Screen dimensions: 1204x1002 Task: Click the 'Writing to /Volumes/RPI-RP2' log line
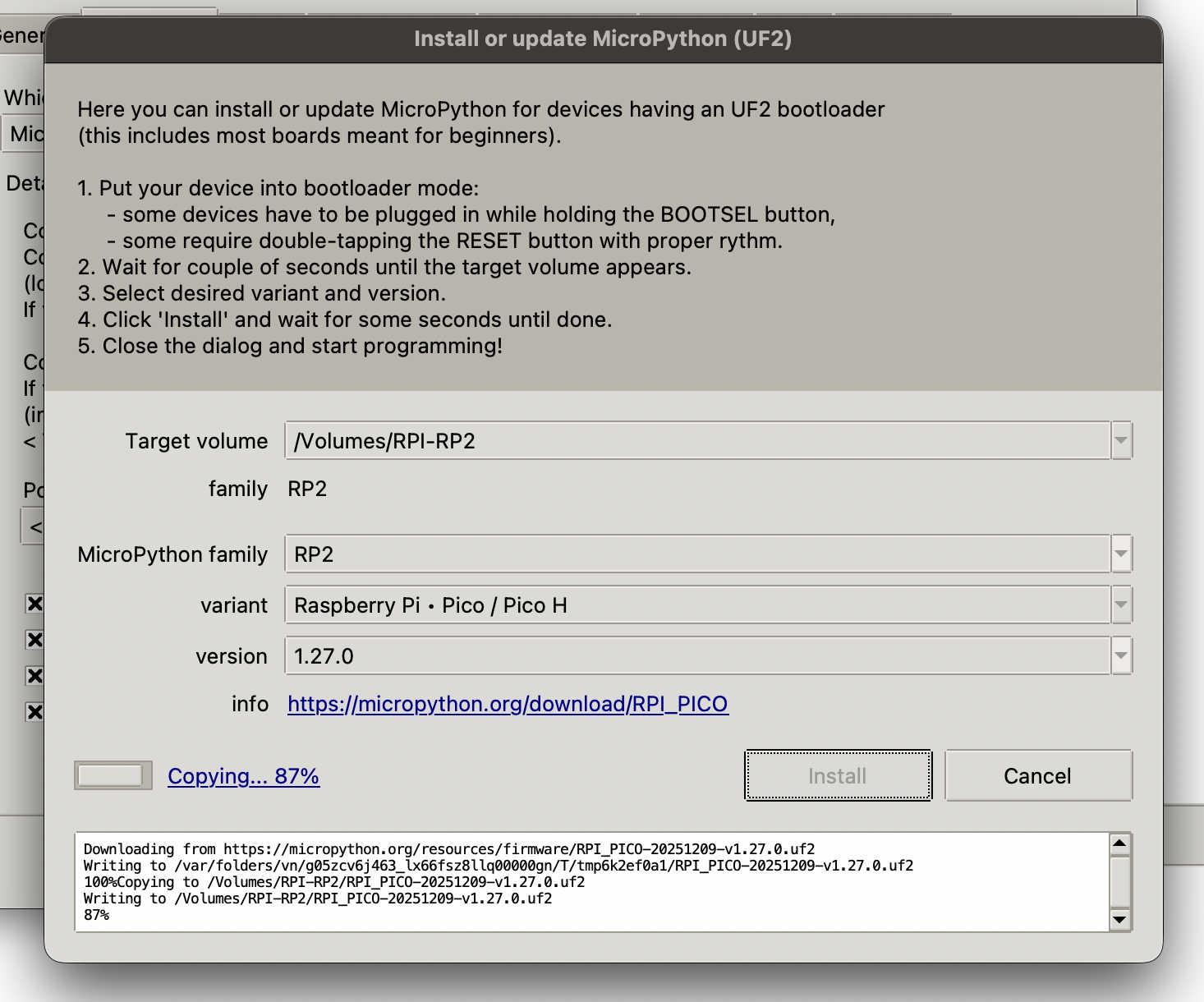[318, 899]
